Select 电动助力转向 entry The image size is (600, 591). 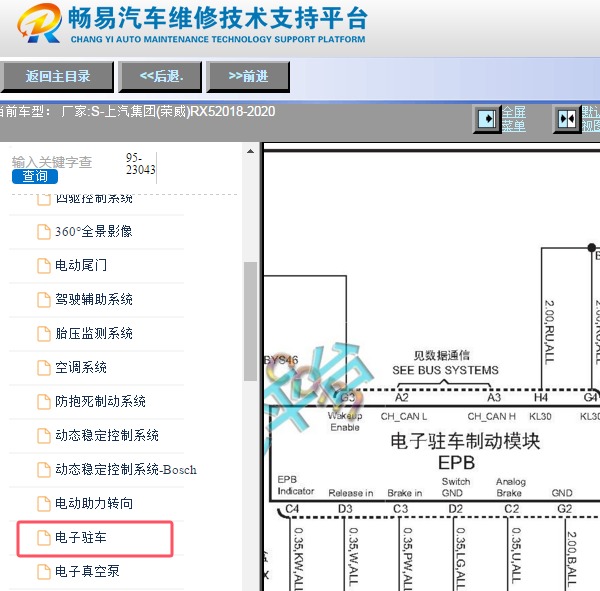click(x=94, y=503)
